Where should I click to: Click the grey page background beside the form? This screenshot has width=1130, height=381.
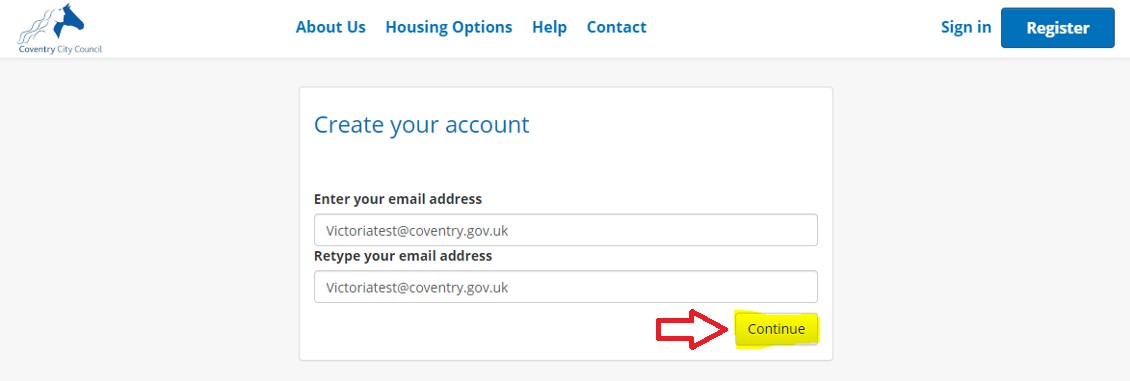973,216
